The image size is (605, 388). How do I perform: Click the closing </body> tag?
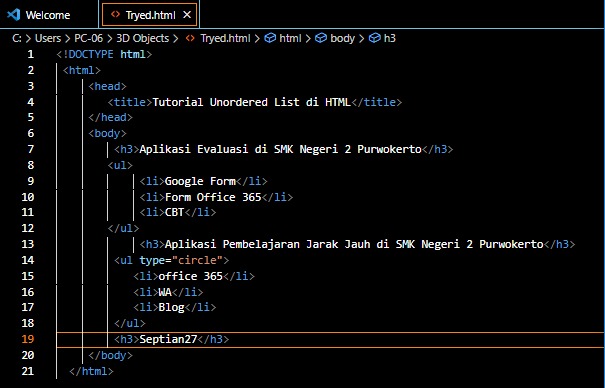click(110, 355)
